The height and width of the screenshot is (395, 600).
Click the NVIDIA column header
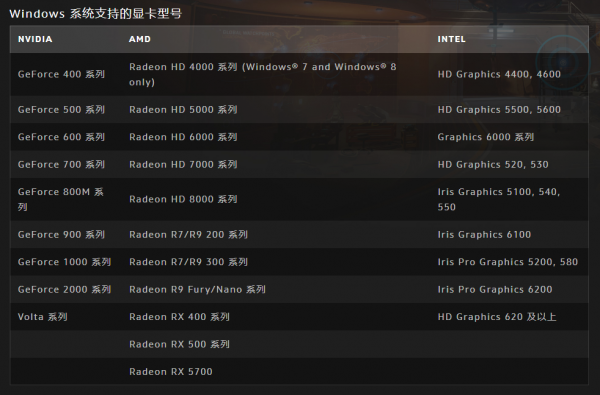tap(35, 39)
